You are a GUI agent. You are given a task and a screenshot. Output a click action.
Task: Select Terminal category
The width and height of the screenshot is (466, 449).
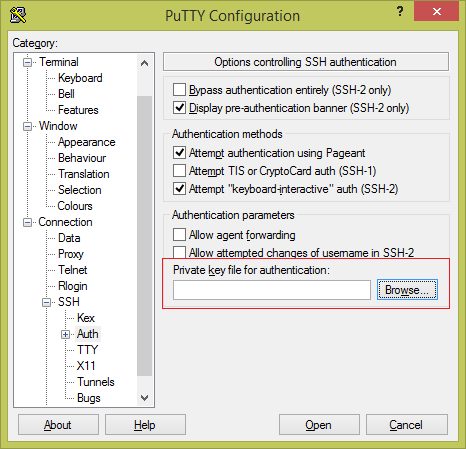pos(59,62)
